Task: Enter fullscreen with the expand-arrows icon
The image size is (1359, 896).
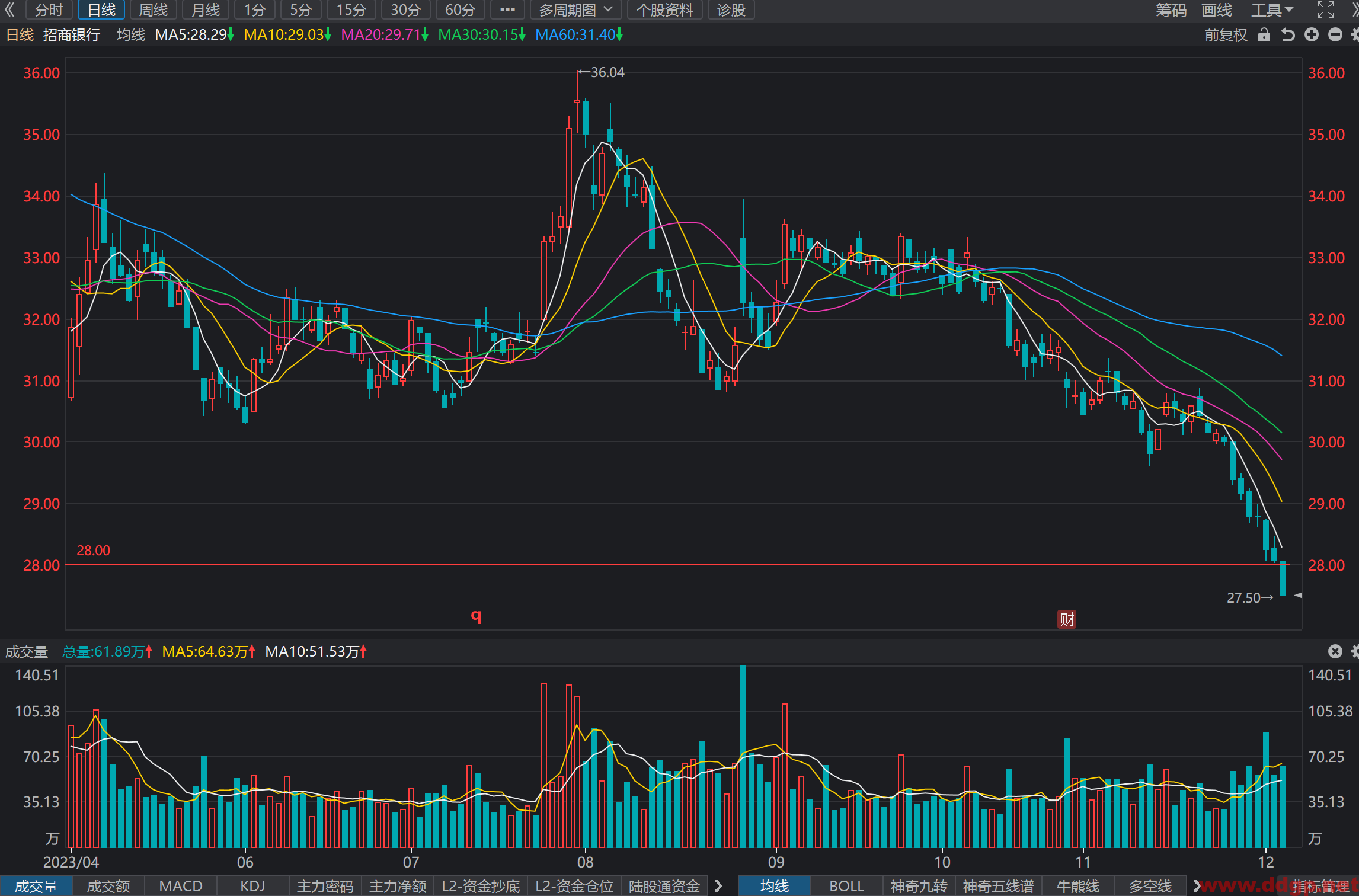Action: click(x=1326, y=10)
